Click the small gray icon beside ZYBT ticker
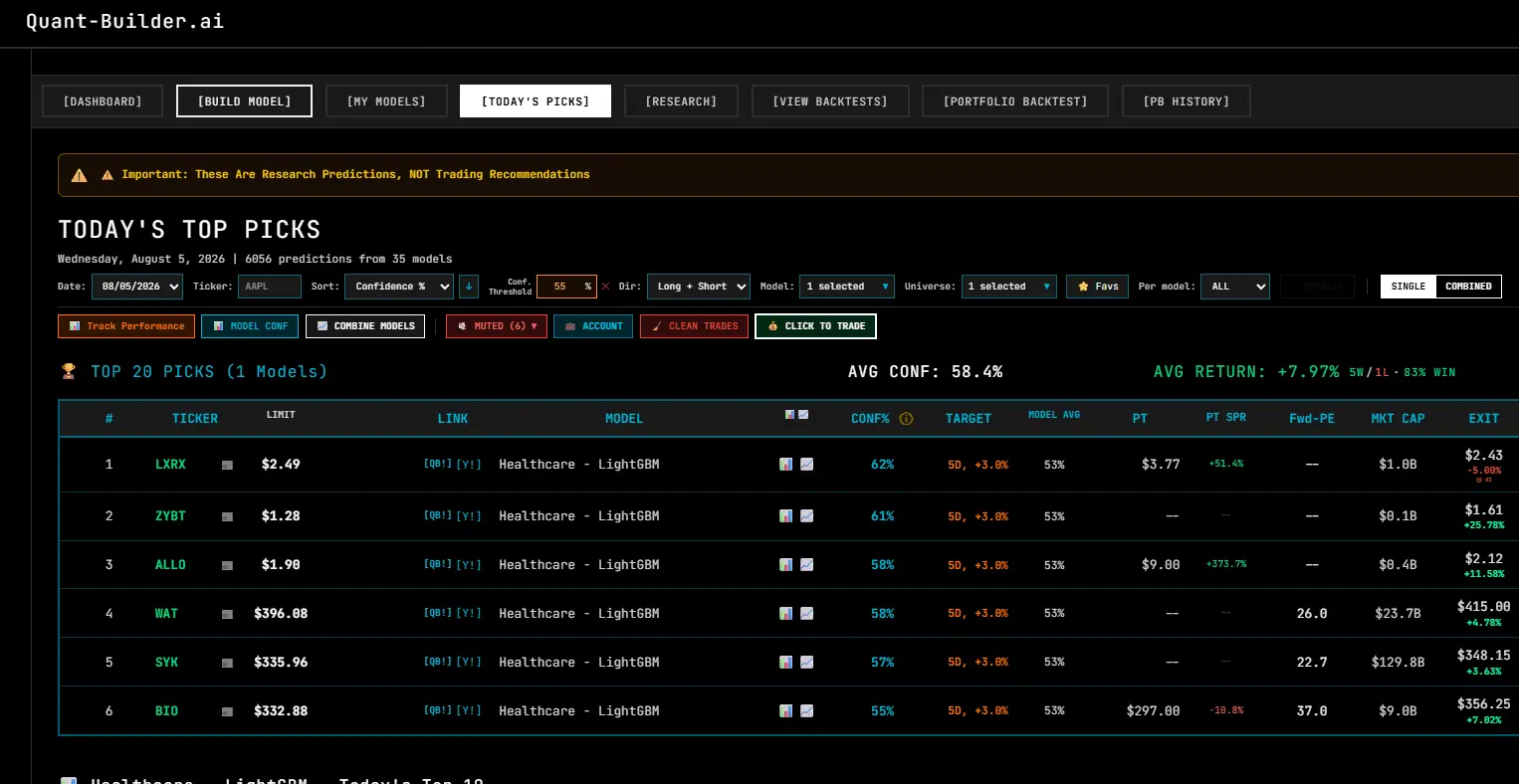 (227, 516)
